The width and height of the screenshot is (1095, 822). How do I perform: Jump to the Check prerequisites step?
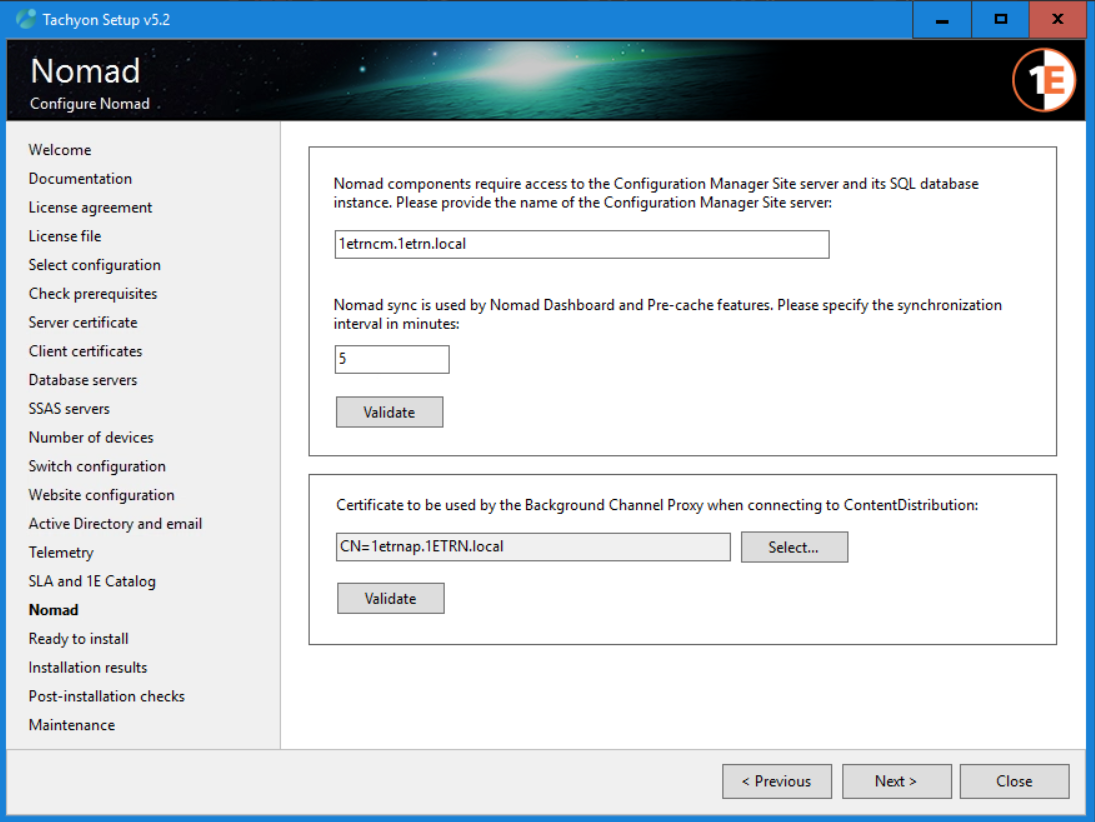click(93, 294)
